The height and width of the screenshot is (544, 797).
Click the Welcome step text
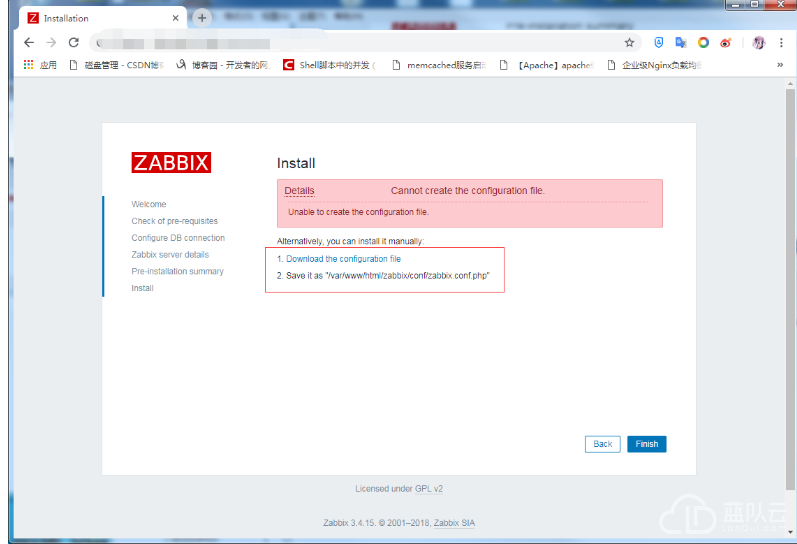pyautogui.click(x=148, y=204)
